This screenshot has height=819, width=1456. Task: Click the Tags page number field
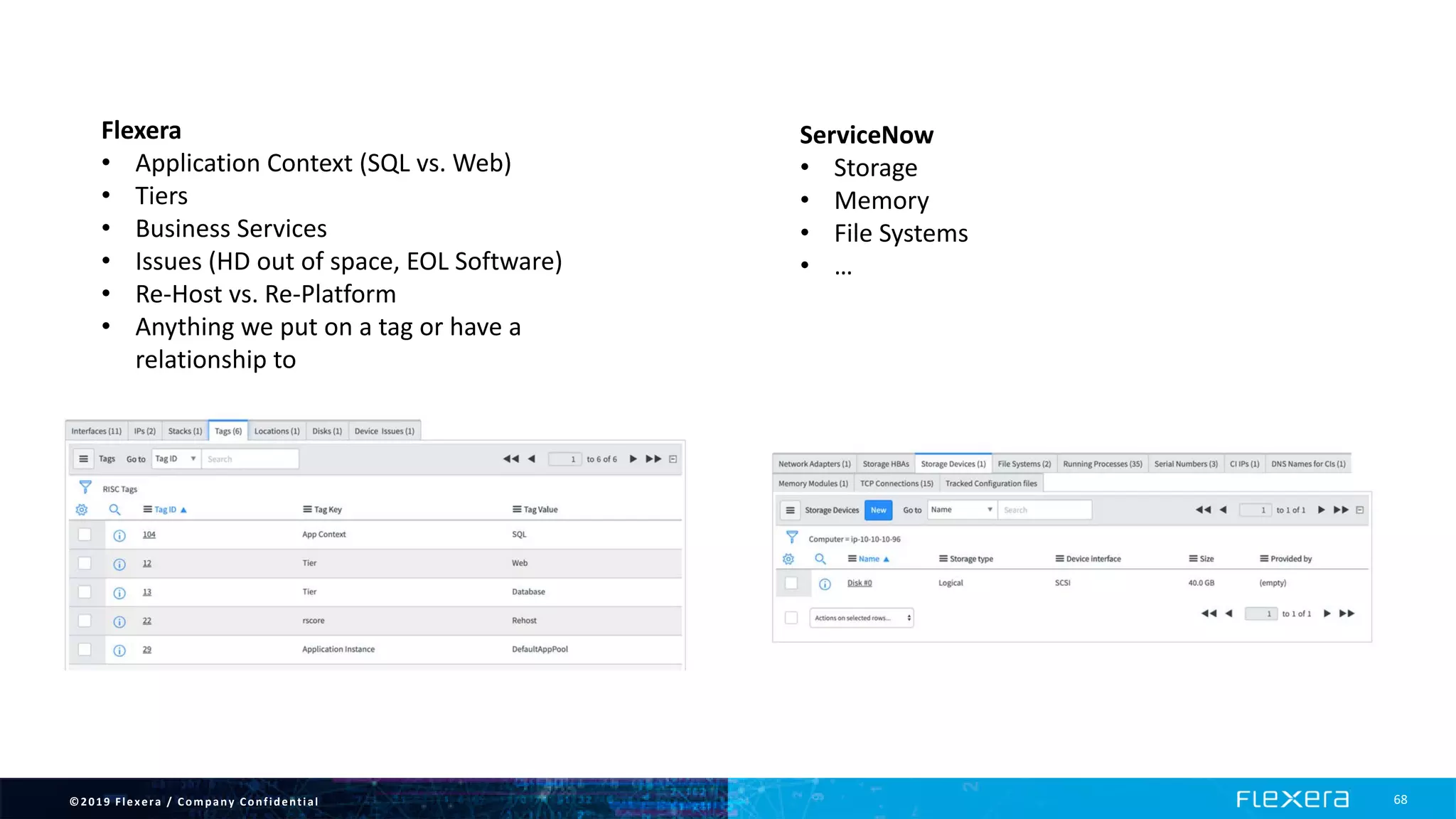click(565, 459)
